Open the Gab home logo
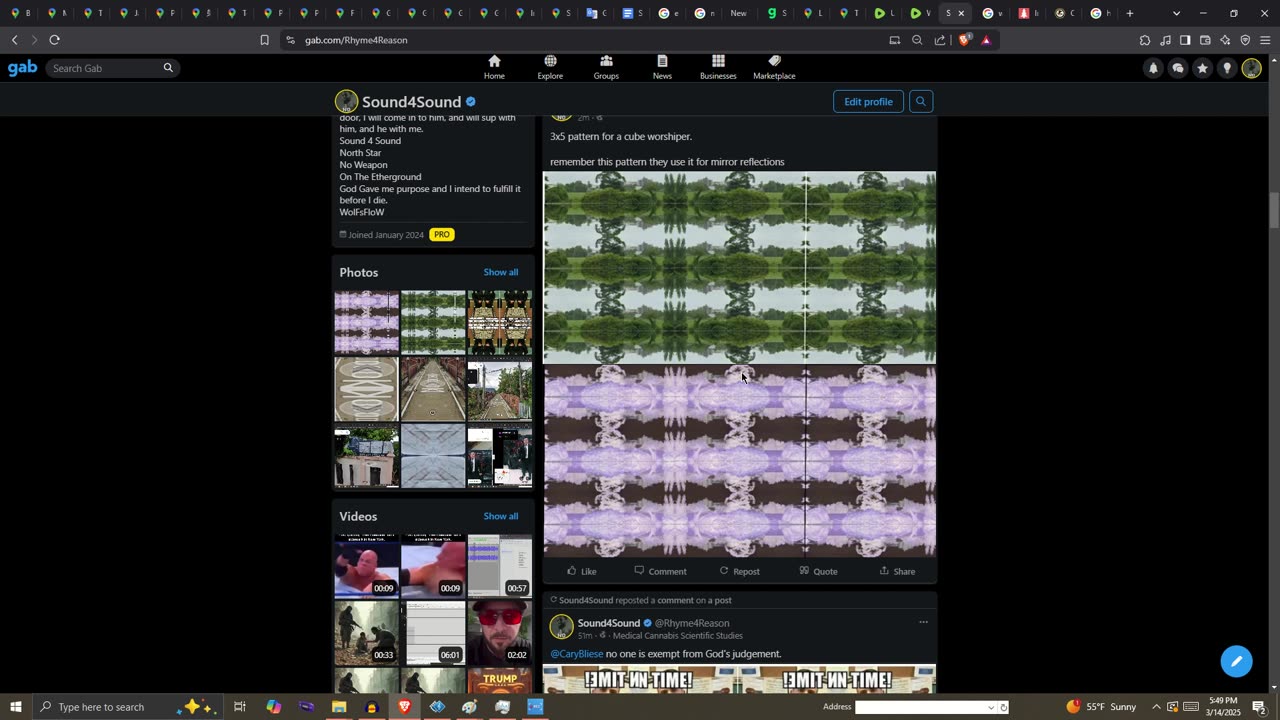Screen dimensions: 1280x720 click(x=22, y=68)
